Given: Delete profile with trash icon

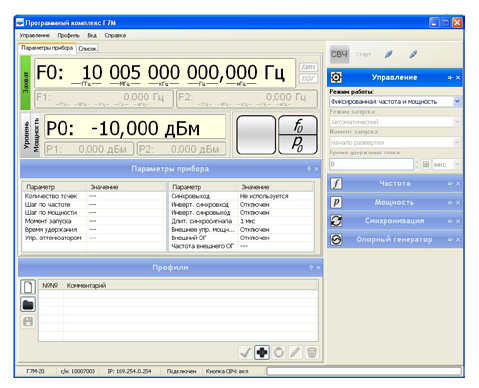Looking at the screenshot, I should [312, 352].
